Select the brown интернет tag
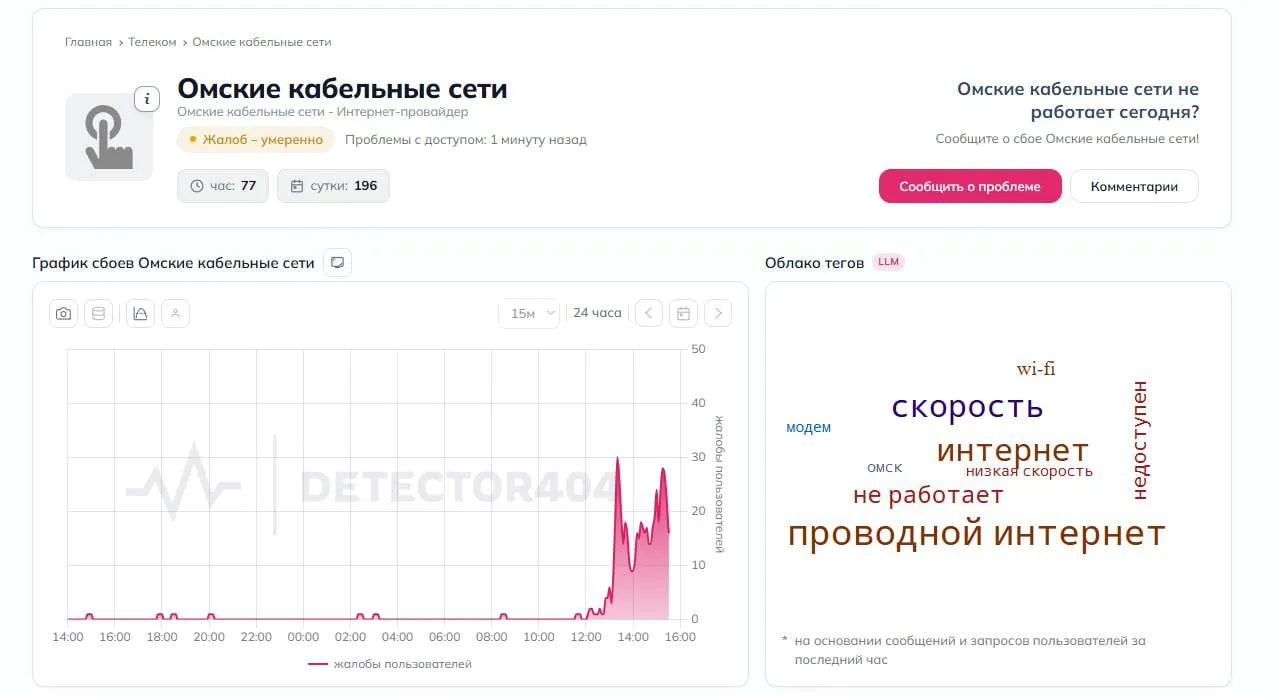The width and height of the screenshot is (1278, 696). click(x=1012, y=451)
